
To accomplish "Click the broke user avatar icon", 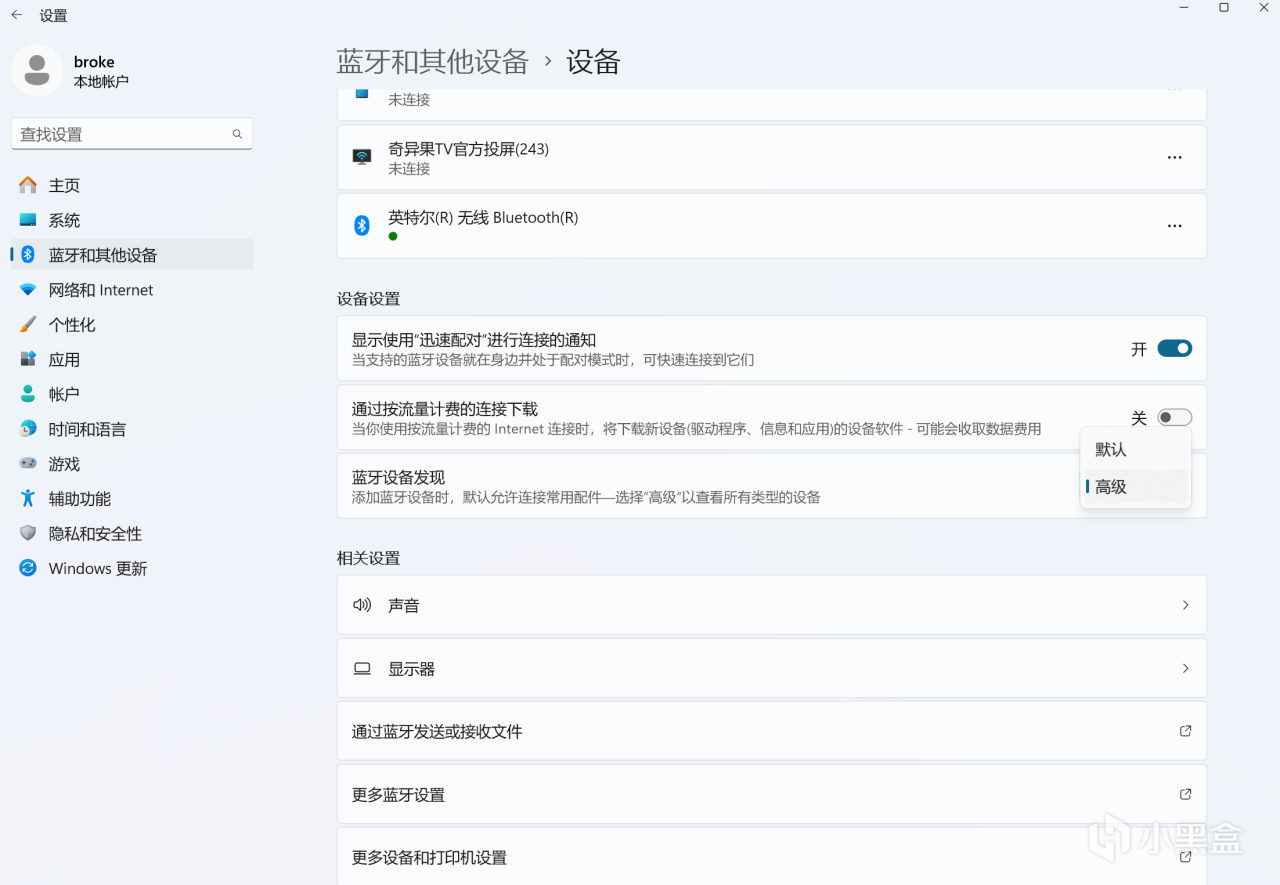I will tap(37, 70).
